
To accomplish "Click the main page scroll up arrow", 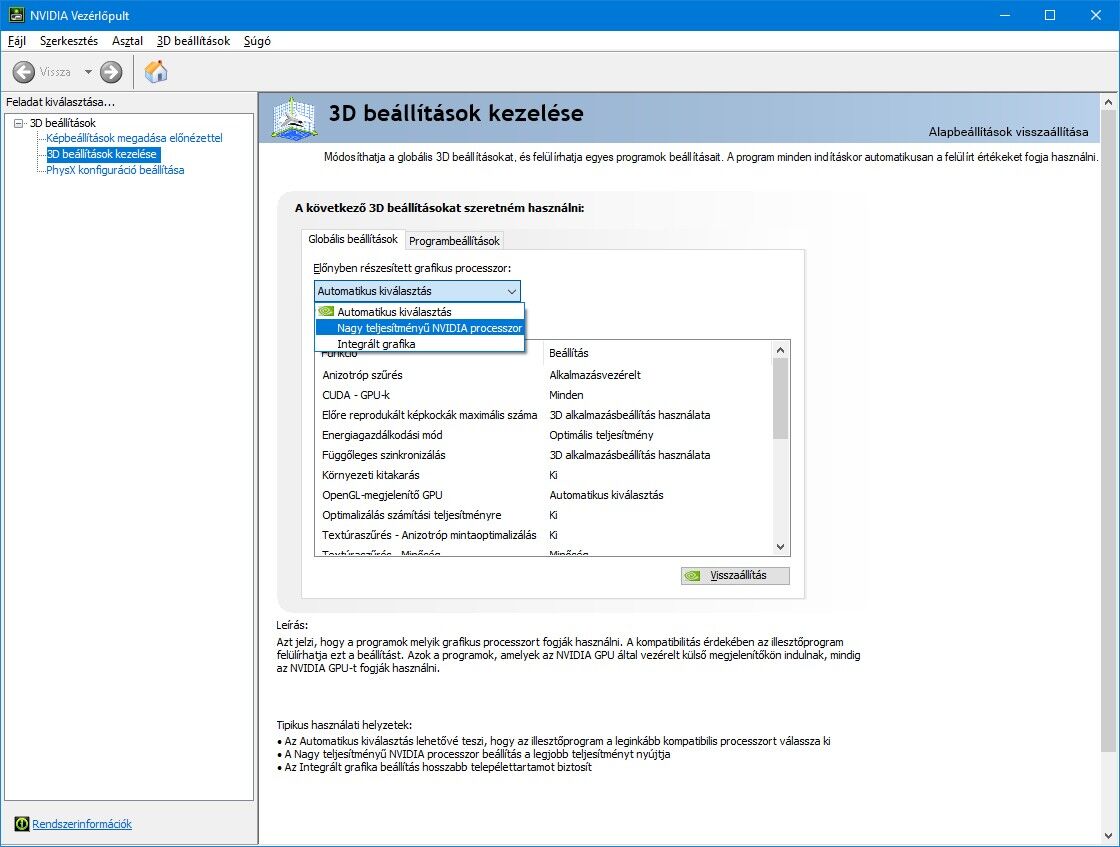I will (x=1108, y=102).
